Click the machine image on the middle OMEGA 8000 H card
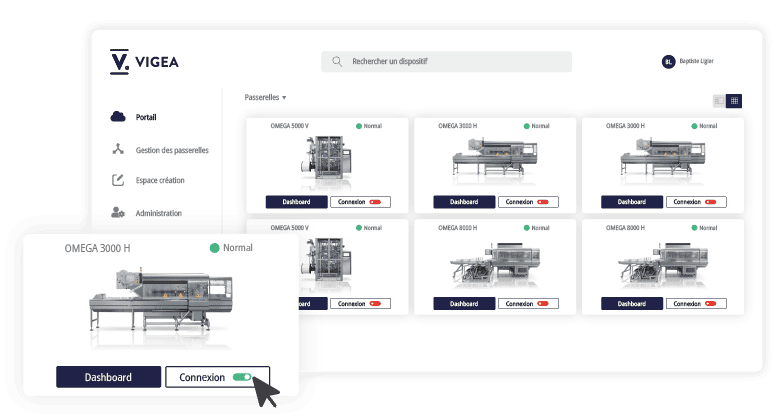 [495, 264]
